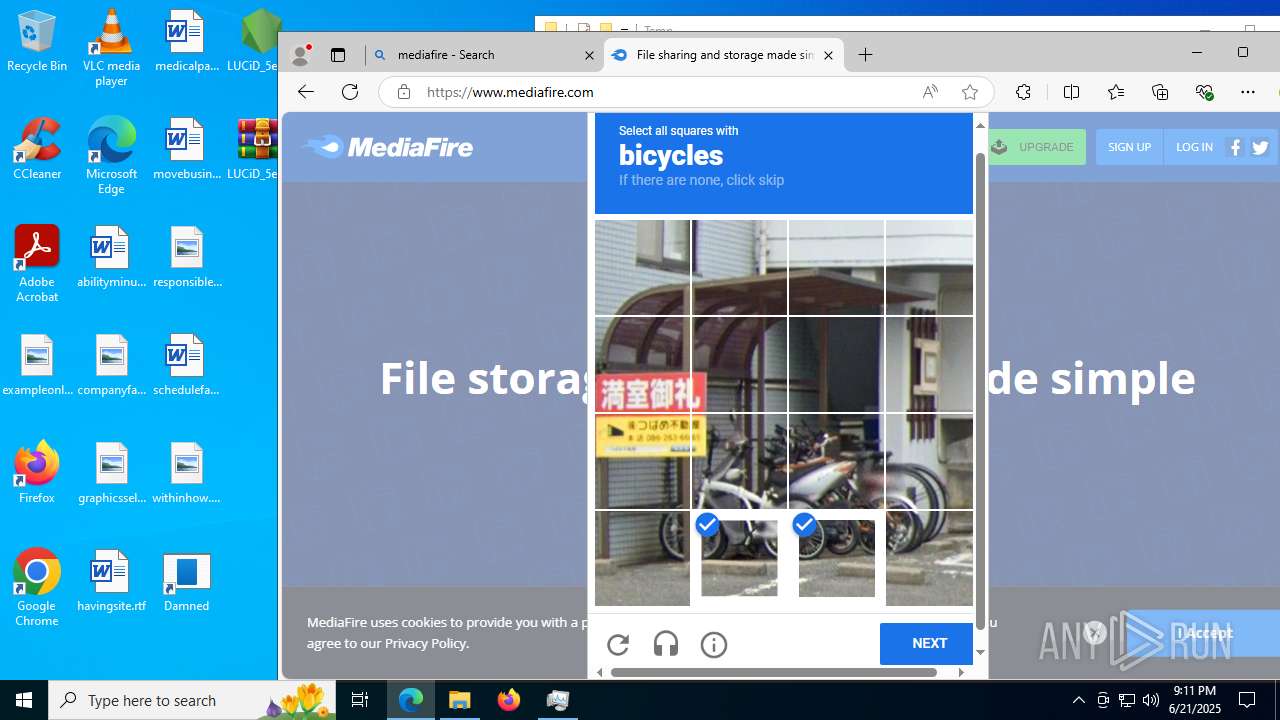Select Google Chrome desktop shortcut
Viewport: 1280px width, 720px height.
(x=37, y=588)
